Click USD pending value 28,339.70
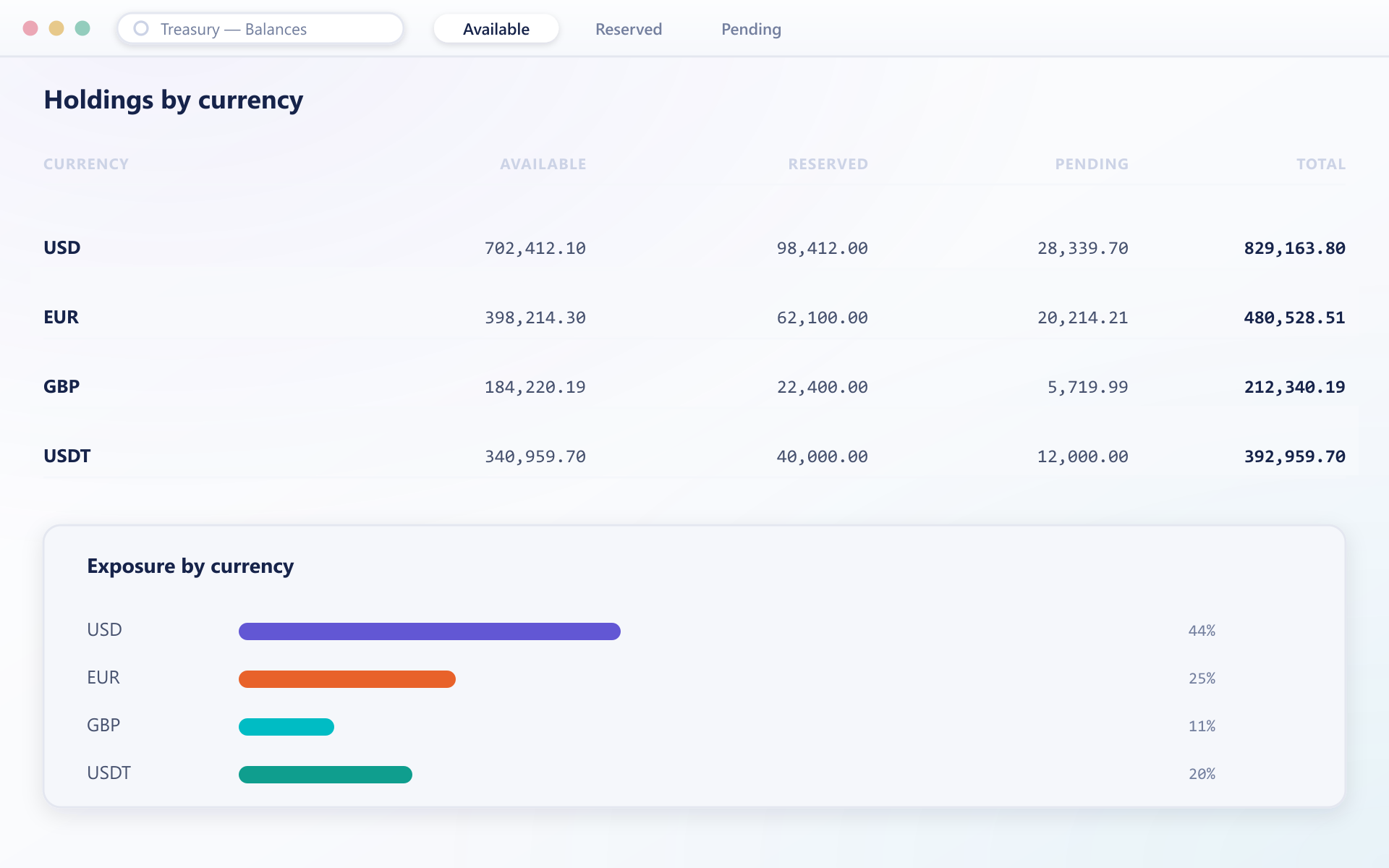This screenshot has height=868, width=1389. 1083,248
